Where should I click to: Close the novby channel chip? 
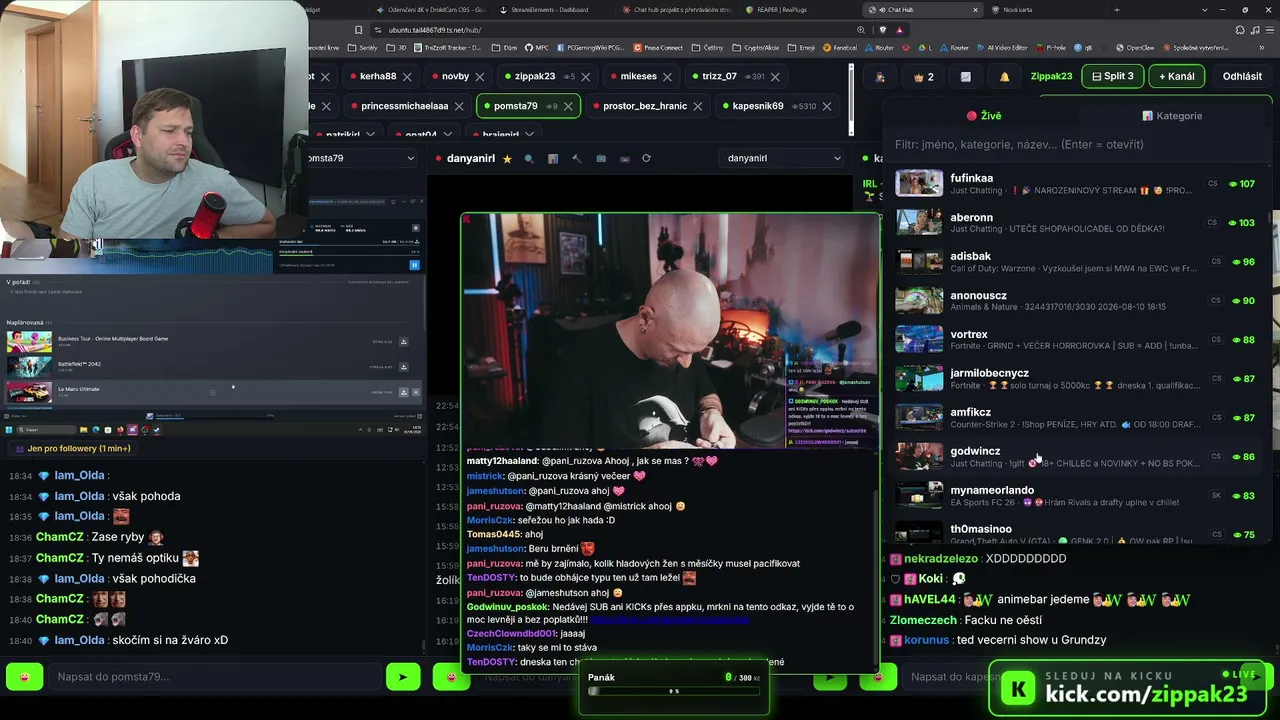[x=480, y=76]
